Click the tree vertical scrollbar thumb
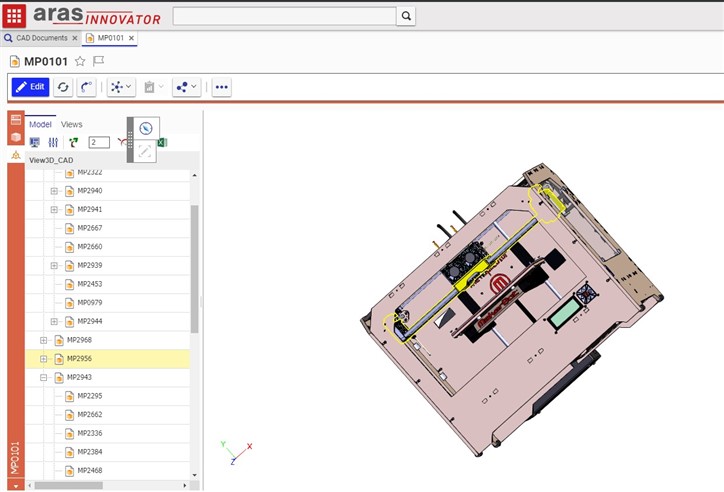Image resolution: width=724 pixels, height=492 pixels. [194, 269]
